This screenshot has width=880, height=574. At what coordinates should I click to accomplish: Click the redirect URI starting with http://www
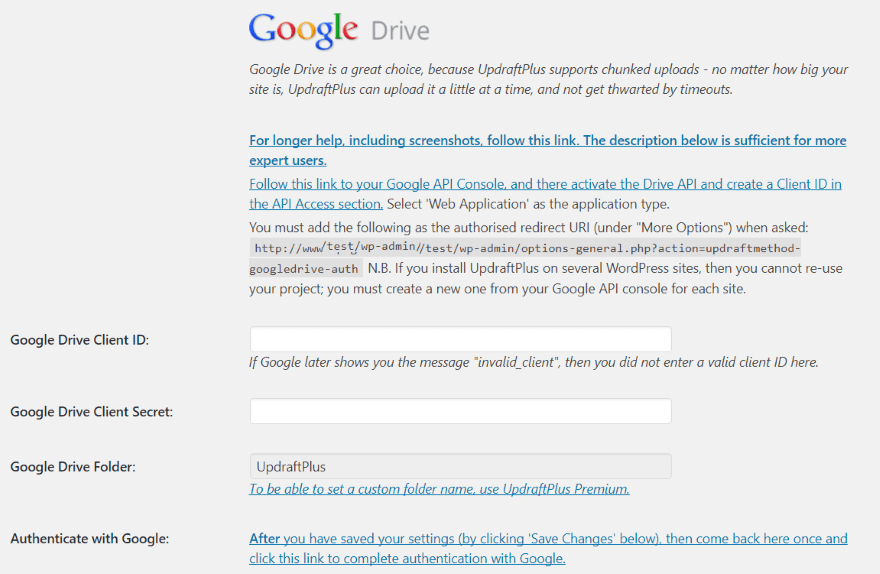[x=527, y=248]
